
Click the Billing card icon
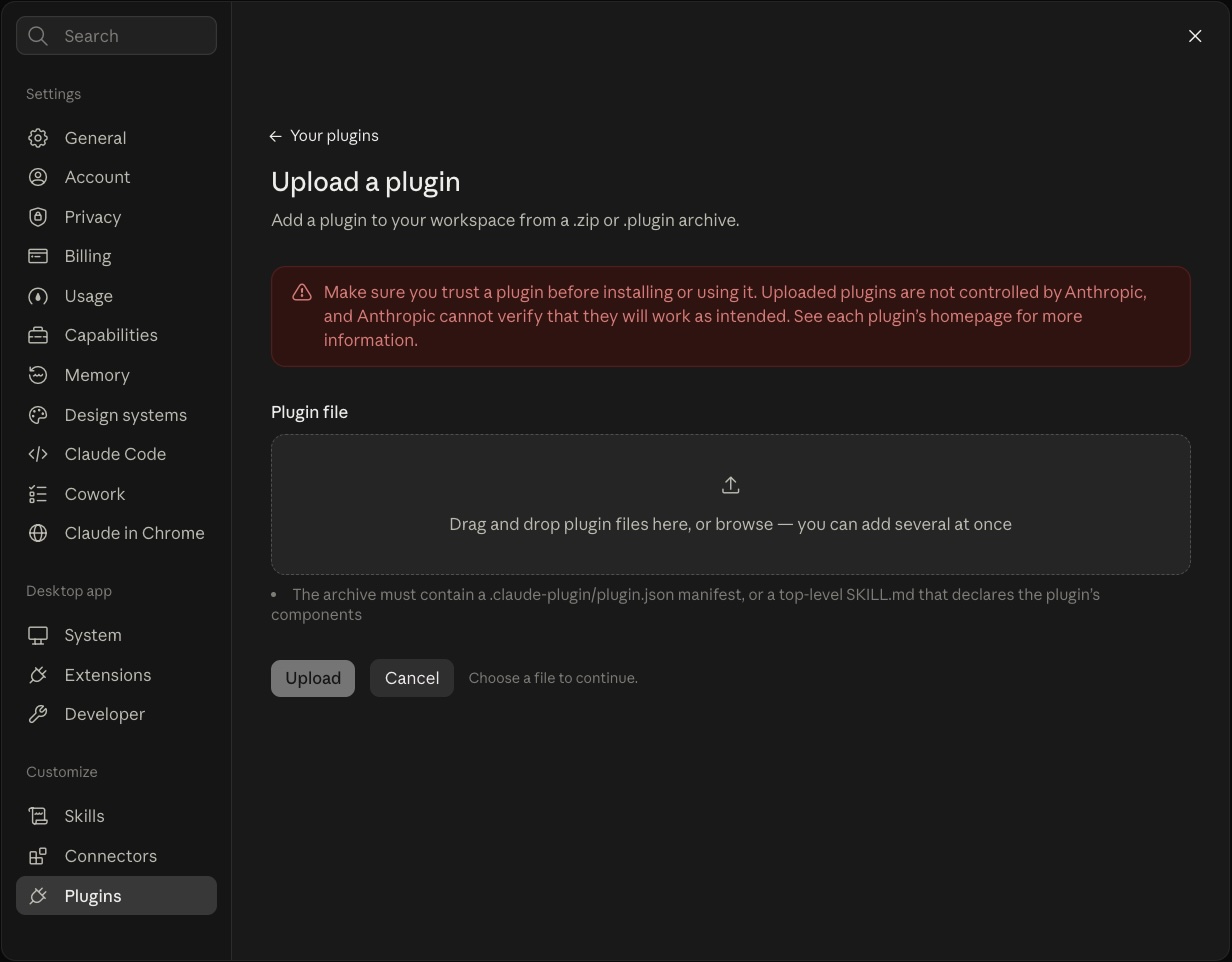point(38,256)
